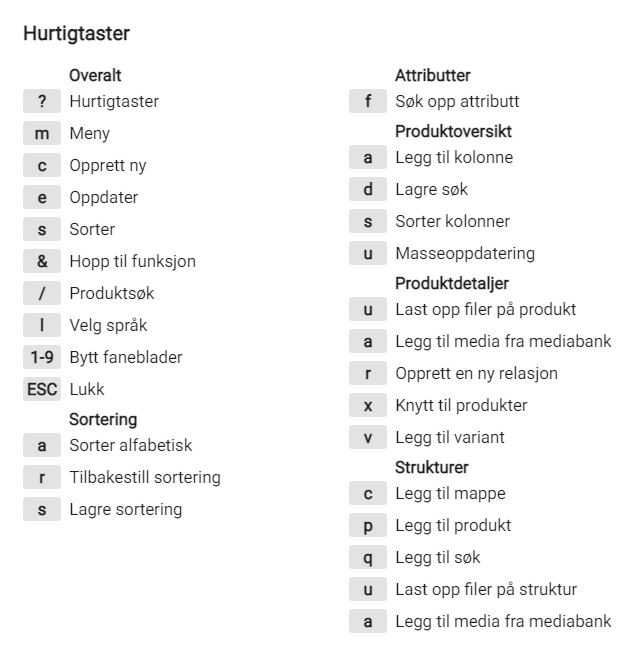Click the 'm' key badge next to Meny
The height and width of the screenshot is (645, 632).
click(x=42, y=133)
